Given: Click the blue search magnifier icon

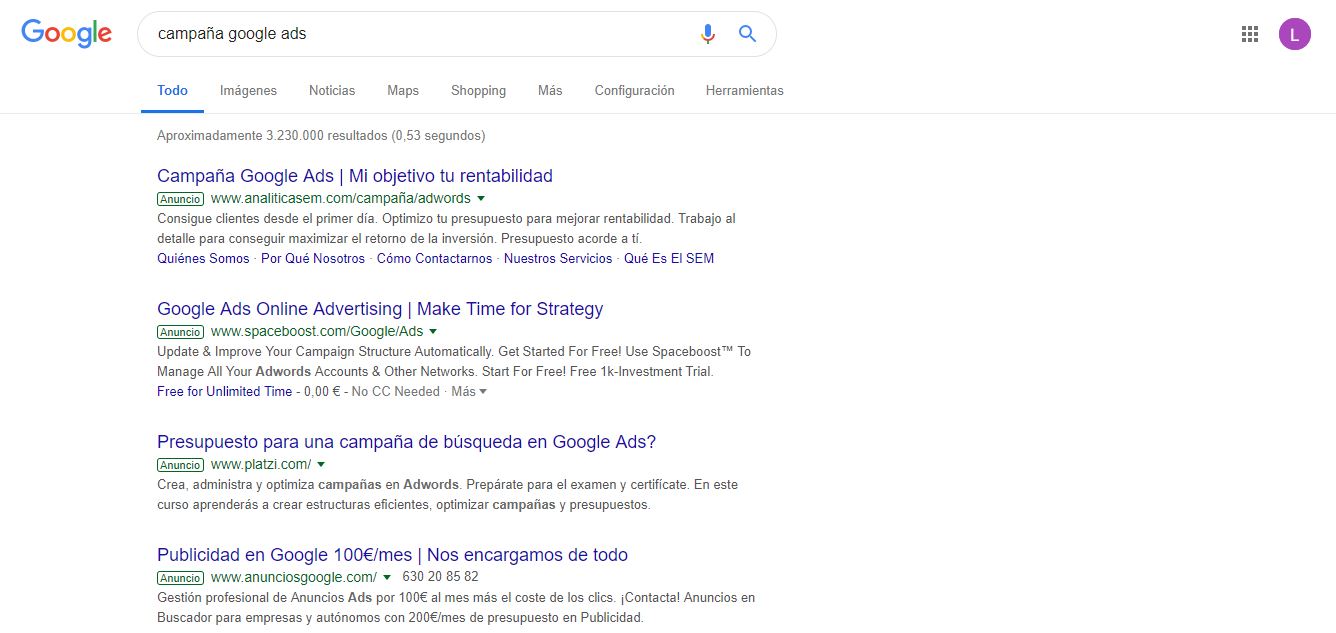Looking at the screenshot, I should pyautogui.click(x=747, y=34).
